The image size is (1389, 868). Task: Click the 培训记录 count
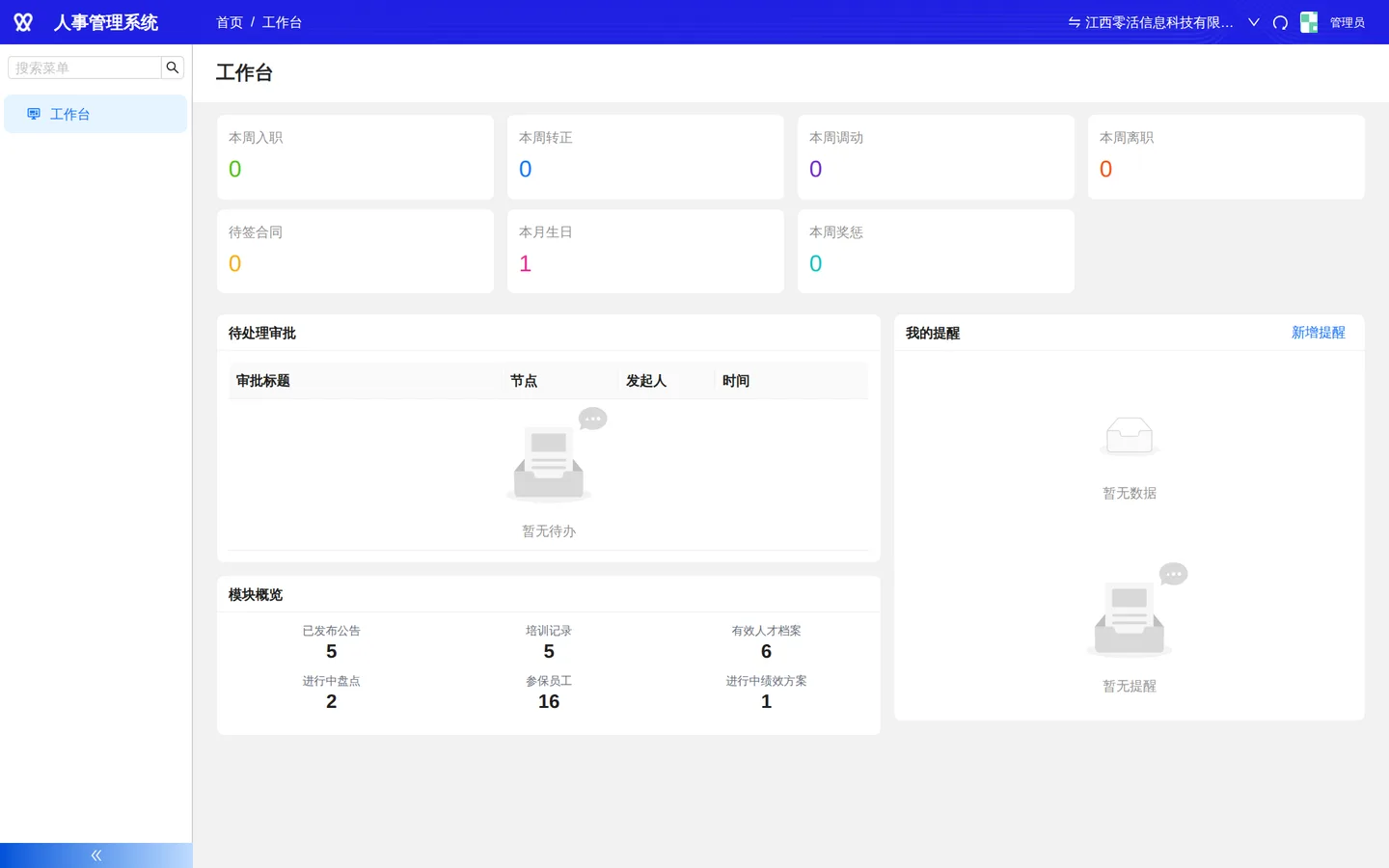click(549, 652)
